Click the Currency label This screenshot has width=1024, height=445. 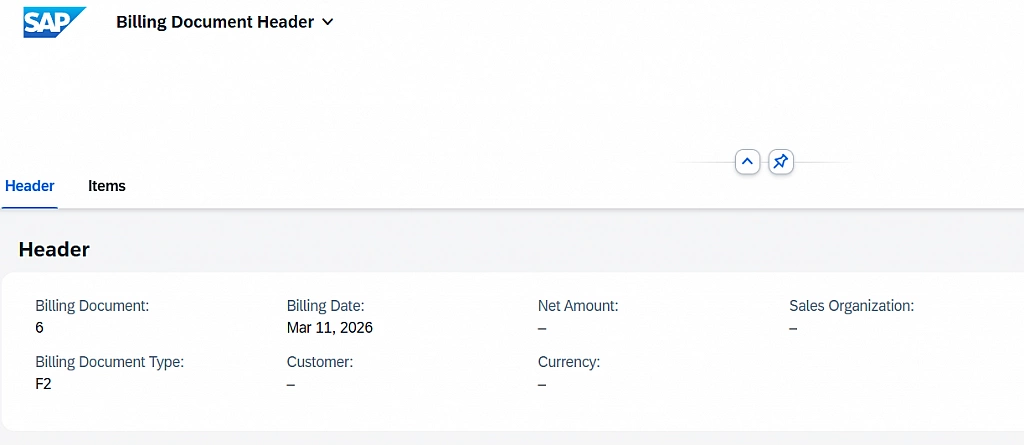569,362
